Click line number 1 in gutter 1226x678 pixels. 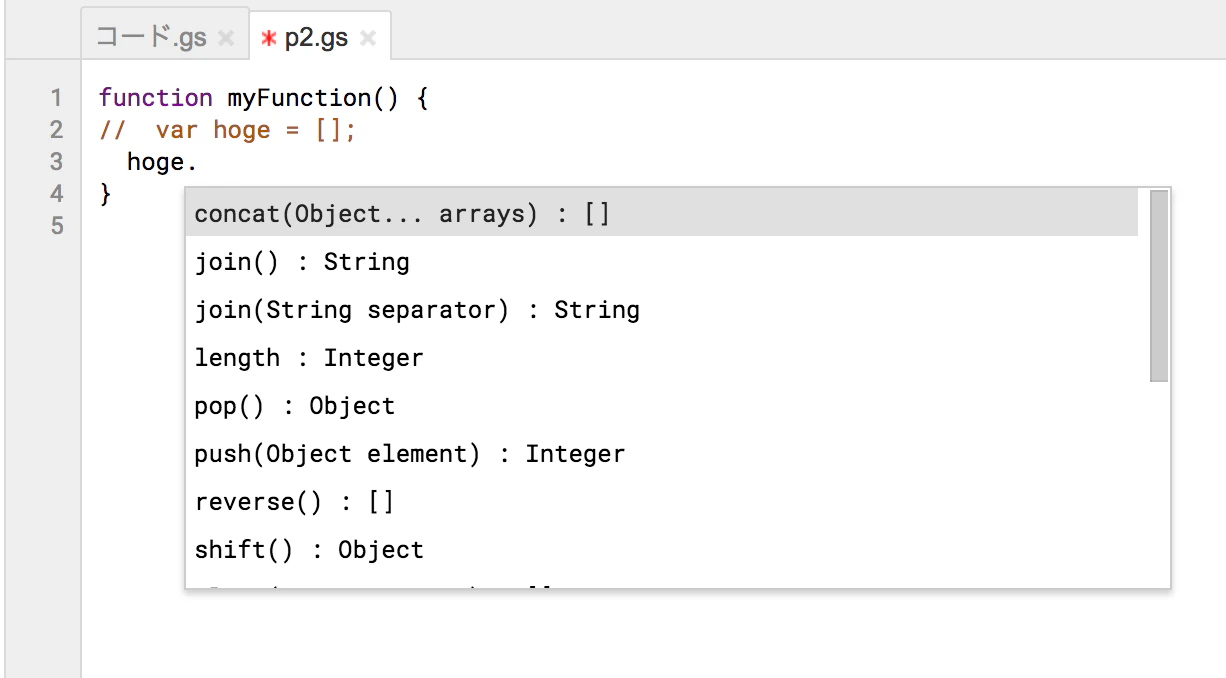[56, 98]
